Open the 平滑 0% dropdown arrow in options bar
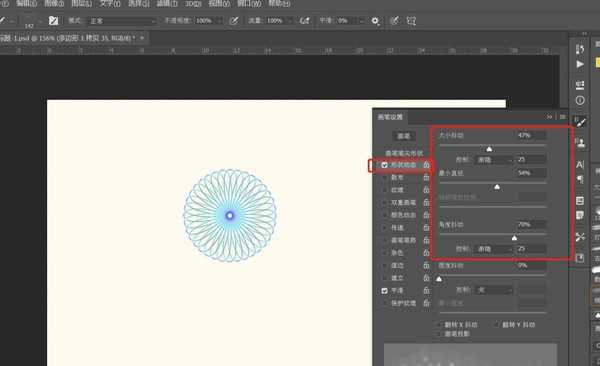 point(361,21)
